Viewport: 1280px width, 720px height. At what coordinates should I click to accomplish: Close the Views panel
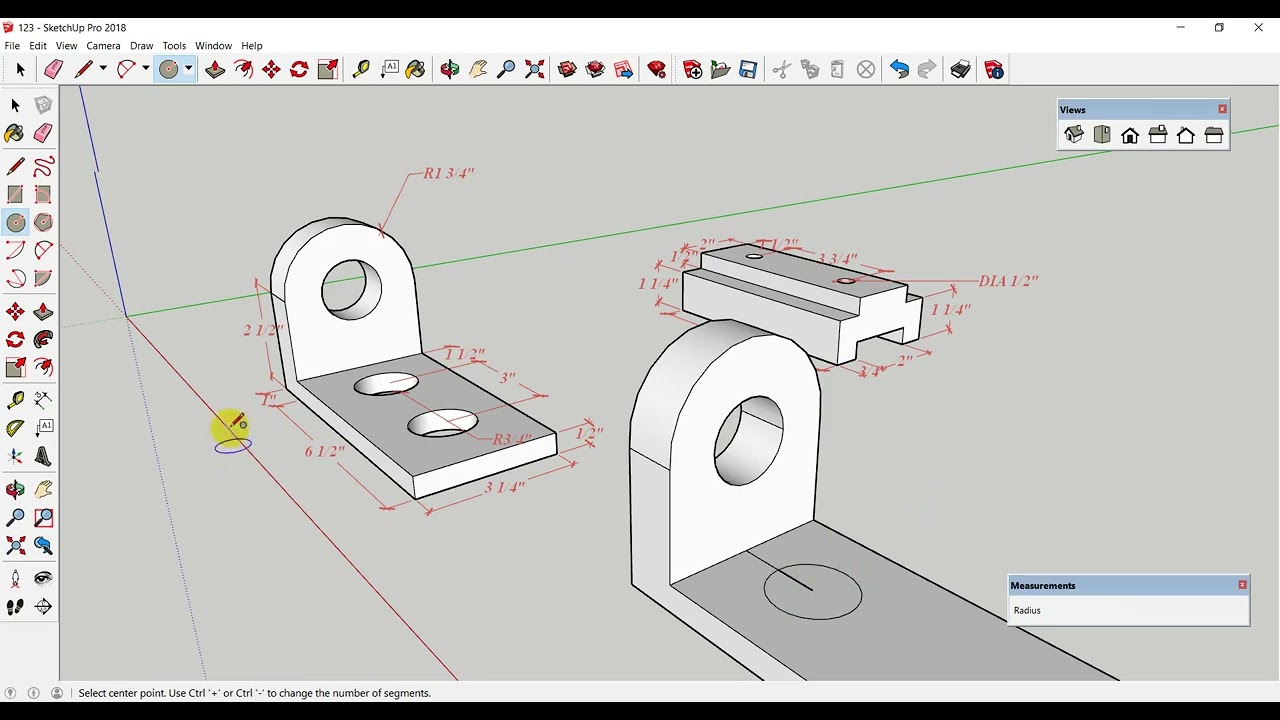[1222, 109]
